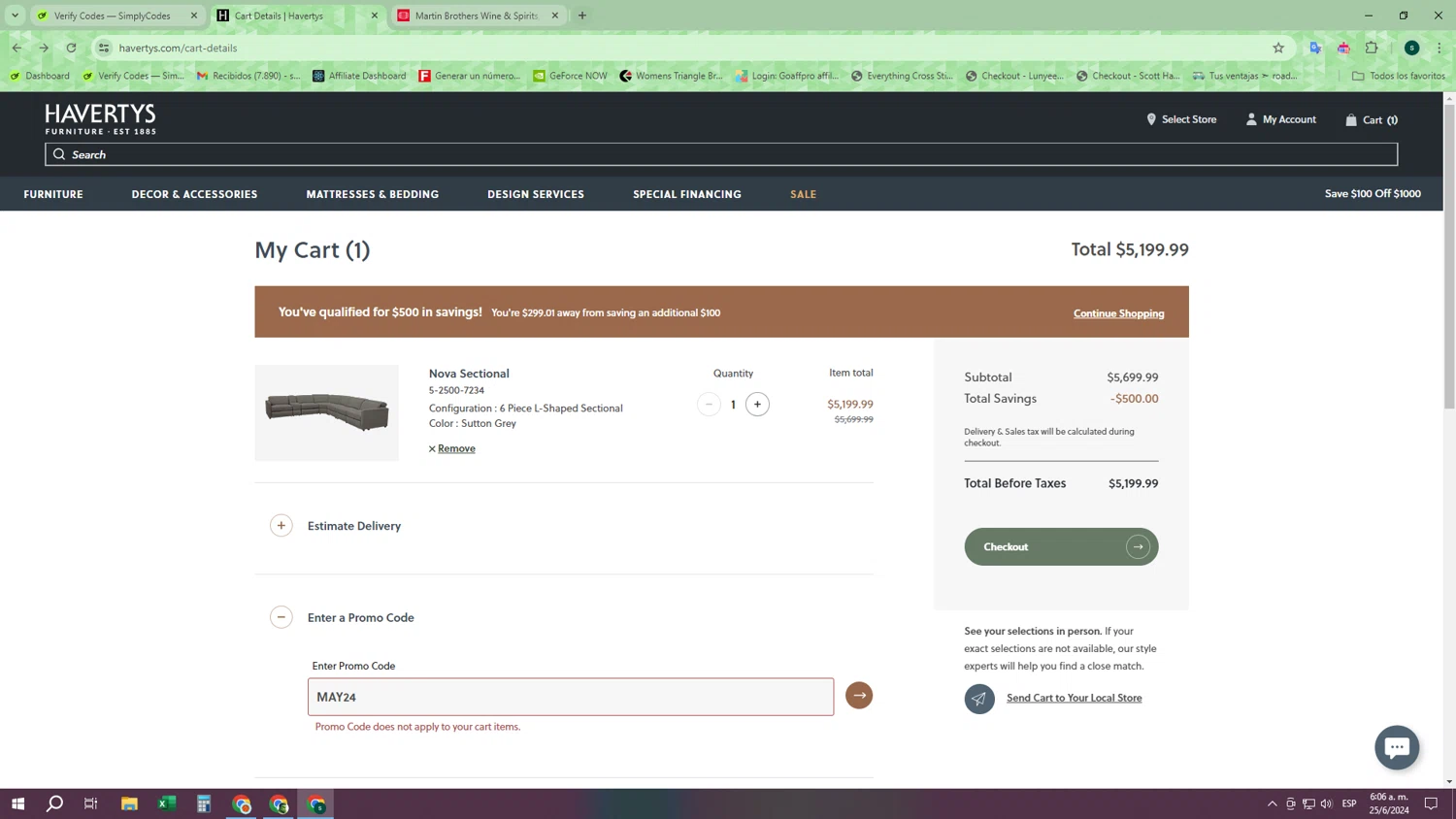Open the Furniture menu
The height and width of the screenshot is (819, 1456).
click(x=53, y=194)
